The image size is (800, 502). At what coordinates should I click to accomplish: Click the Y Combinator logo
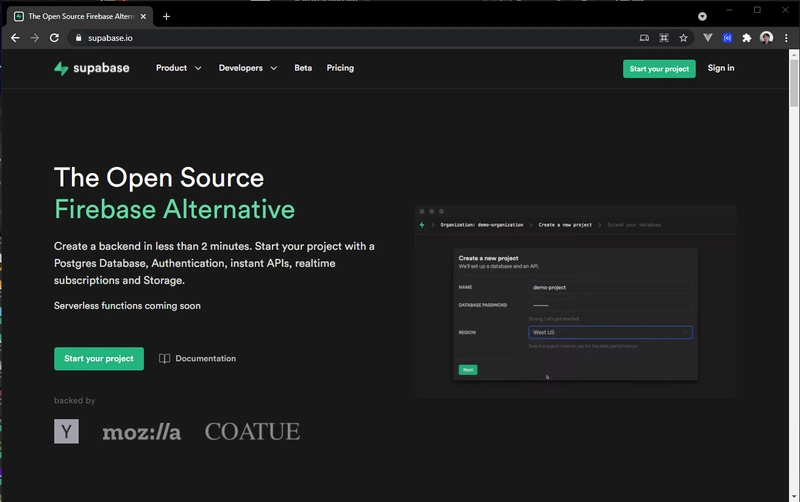click(x=66, y=432)
